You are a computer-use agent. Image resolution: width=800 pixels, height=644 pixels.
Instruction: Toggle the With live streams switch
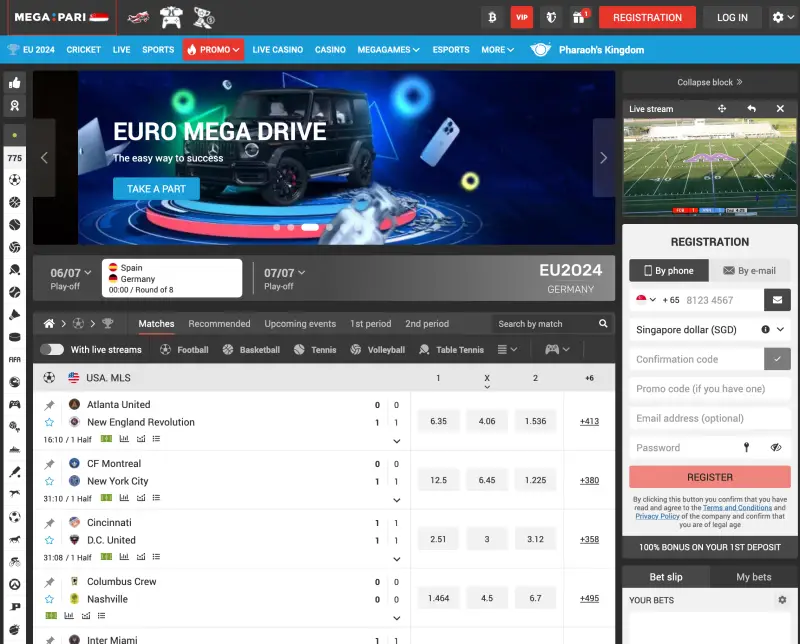[52, 350]
